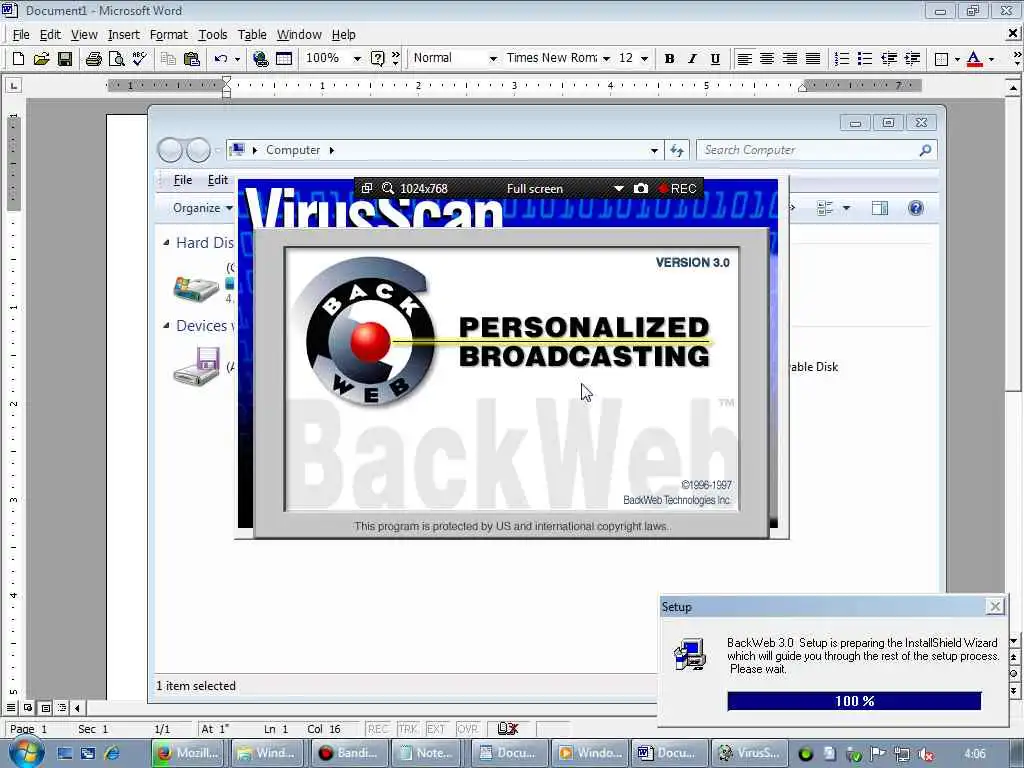Viewport: 1024px width, 768px height.
Task: Click the Explorer refresh arrows button
Action: (x=677, y=150)
